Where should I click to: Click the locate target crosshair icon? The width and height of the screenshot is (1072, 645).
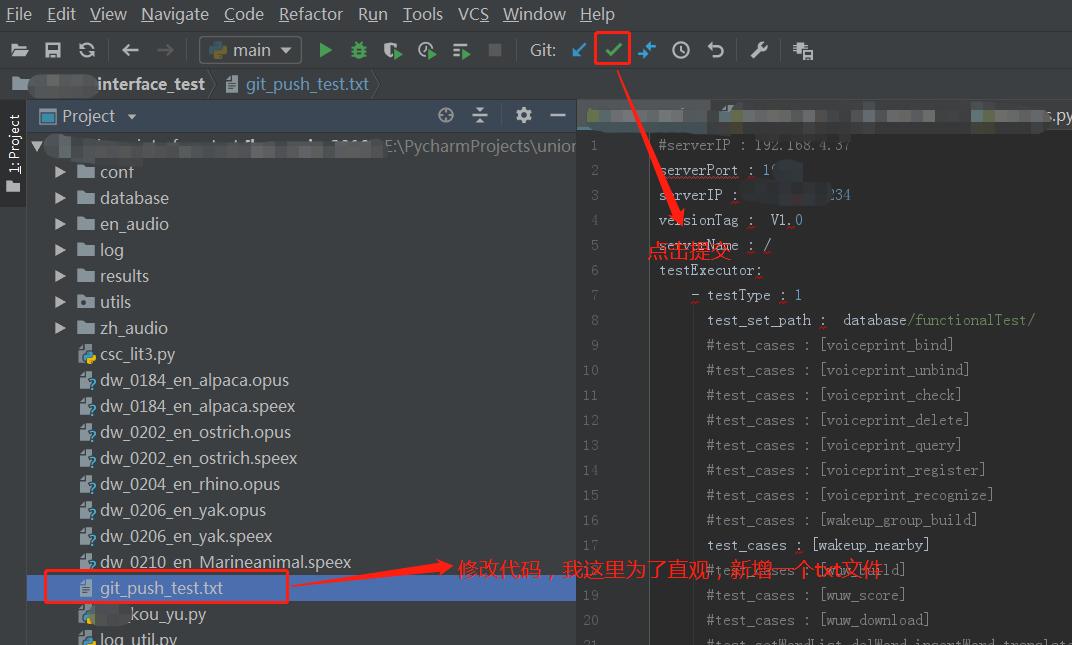(446, 116)
